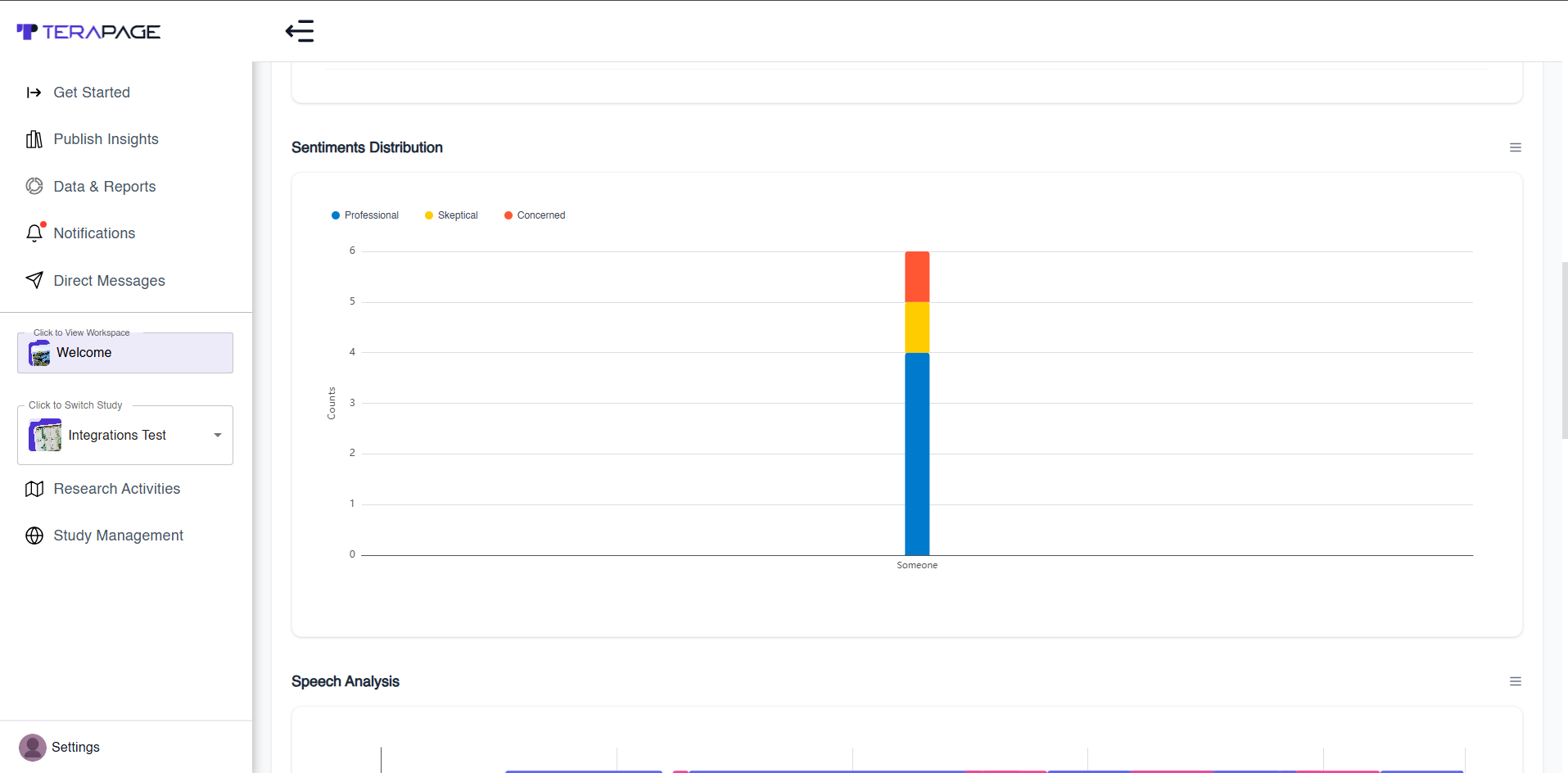1568x773 pixels.
Task: Click the Notifications bell icon
Action: click(x=34, y=233)
